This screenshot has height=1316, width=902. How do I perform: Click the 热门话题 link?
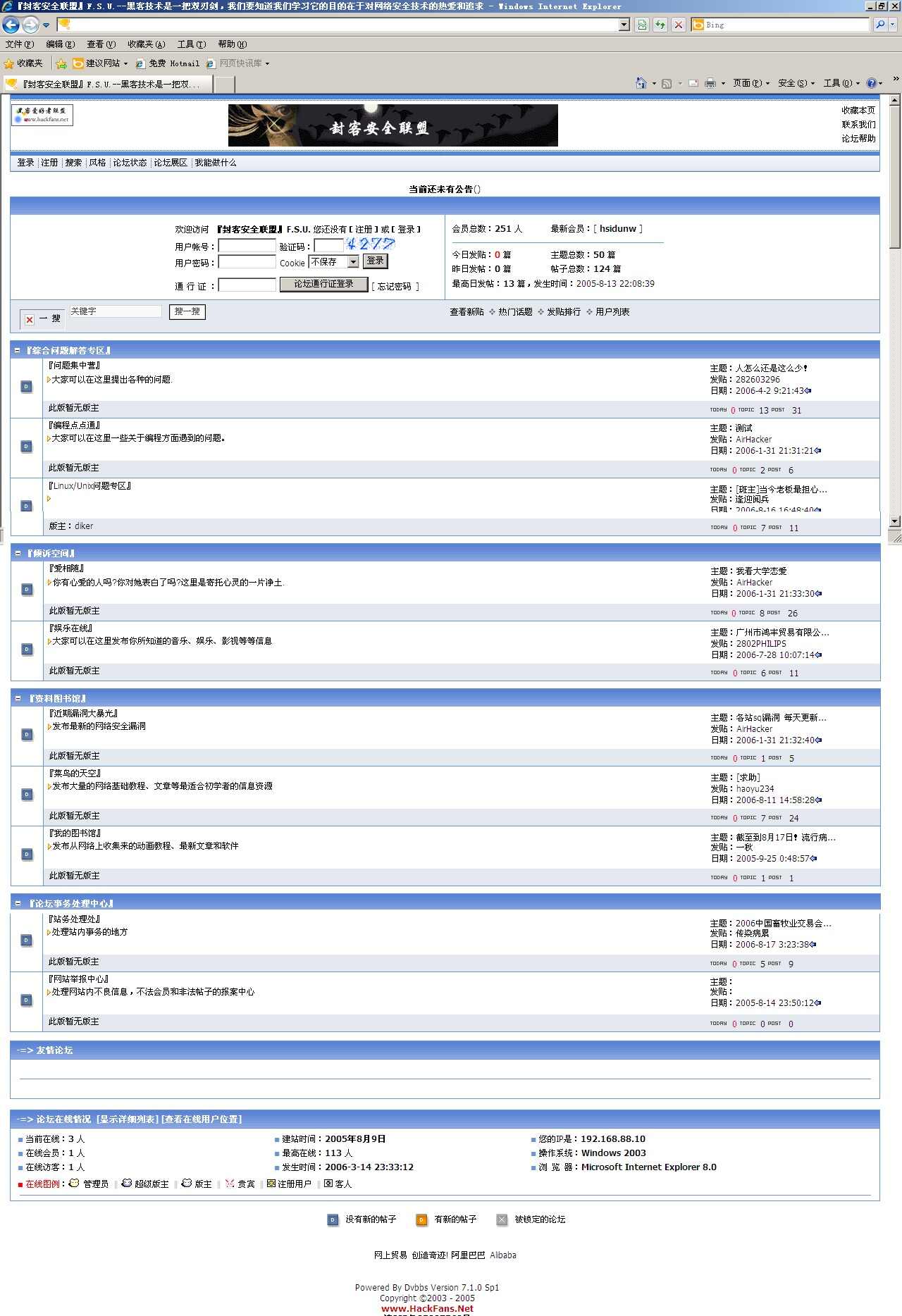pos(515,312)
